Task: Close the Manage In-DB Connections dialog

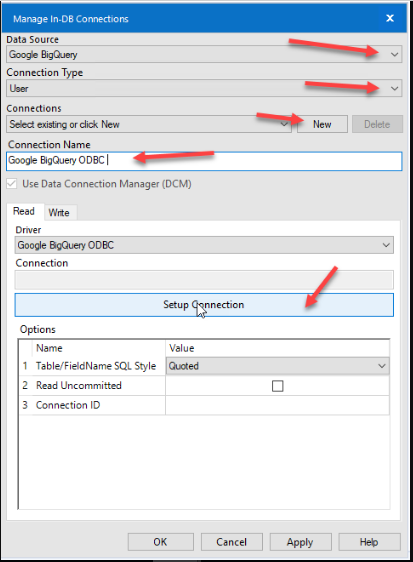Action: (x=390, y=18)
